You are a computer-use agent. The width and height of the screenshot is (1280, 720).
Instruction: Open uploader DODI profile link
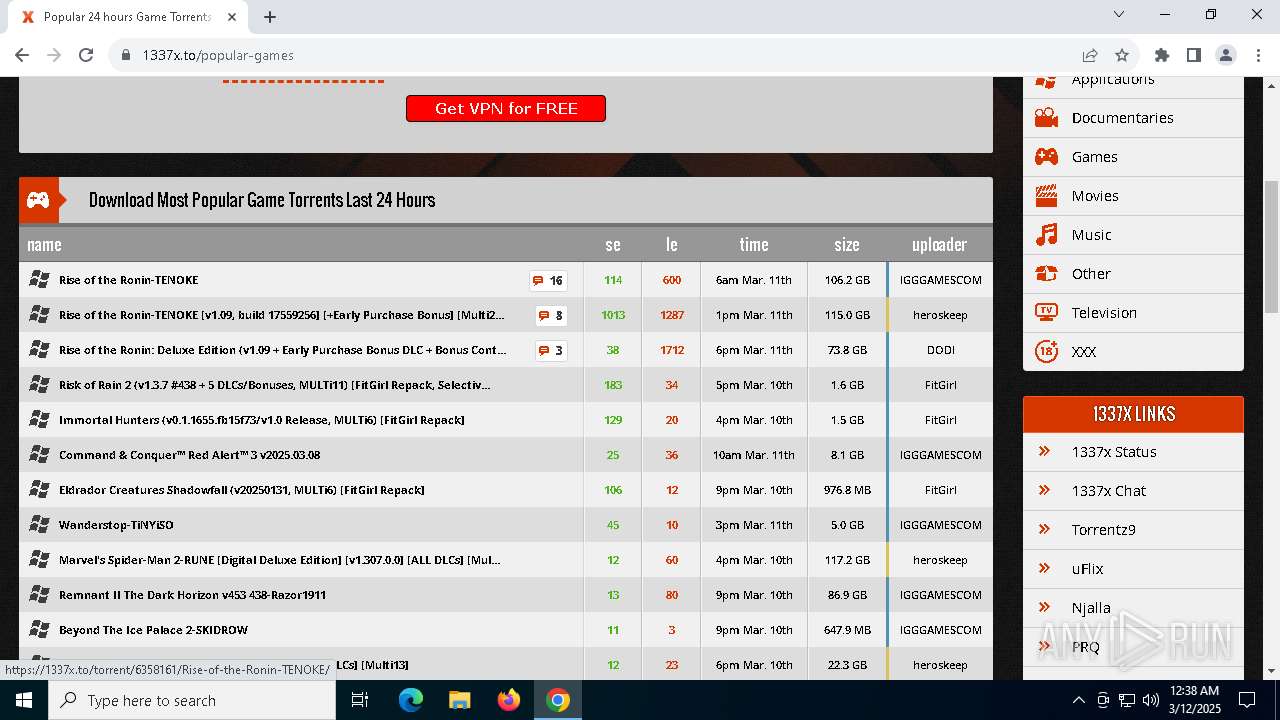[940, 350]
